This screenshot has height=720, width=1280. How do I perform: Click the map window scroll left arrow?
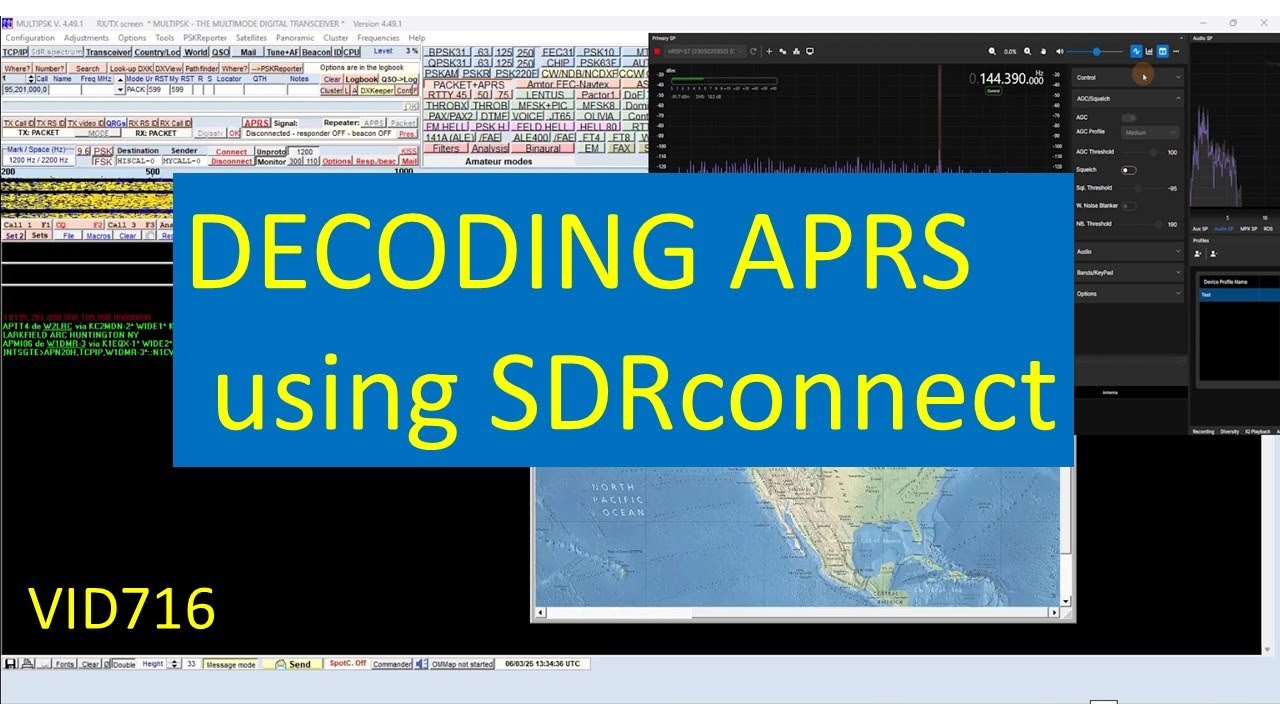click(x=540, y=612)
